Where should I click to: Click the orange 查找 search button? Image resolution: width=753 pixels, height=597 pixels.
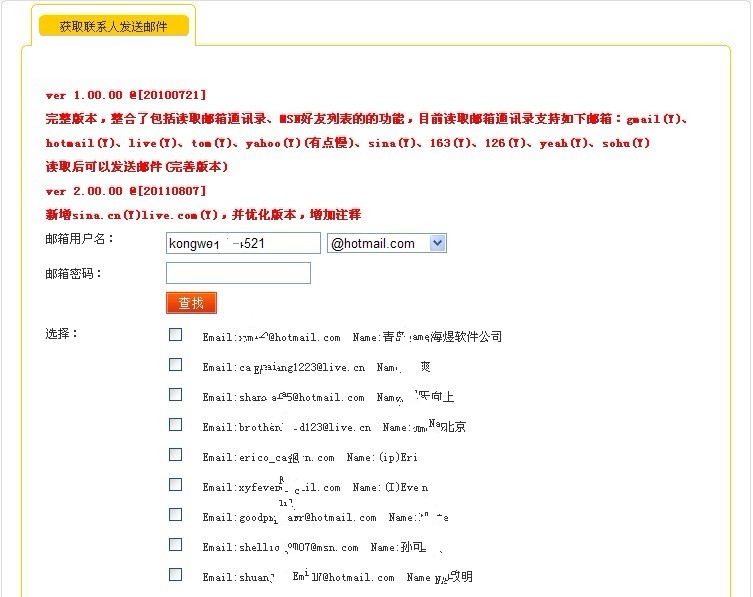(x=191, y=303)
